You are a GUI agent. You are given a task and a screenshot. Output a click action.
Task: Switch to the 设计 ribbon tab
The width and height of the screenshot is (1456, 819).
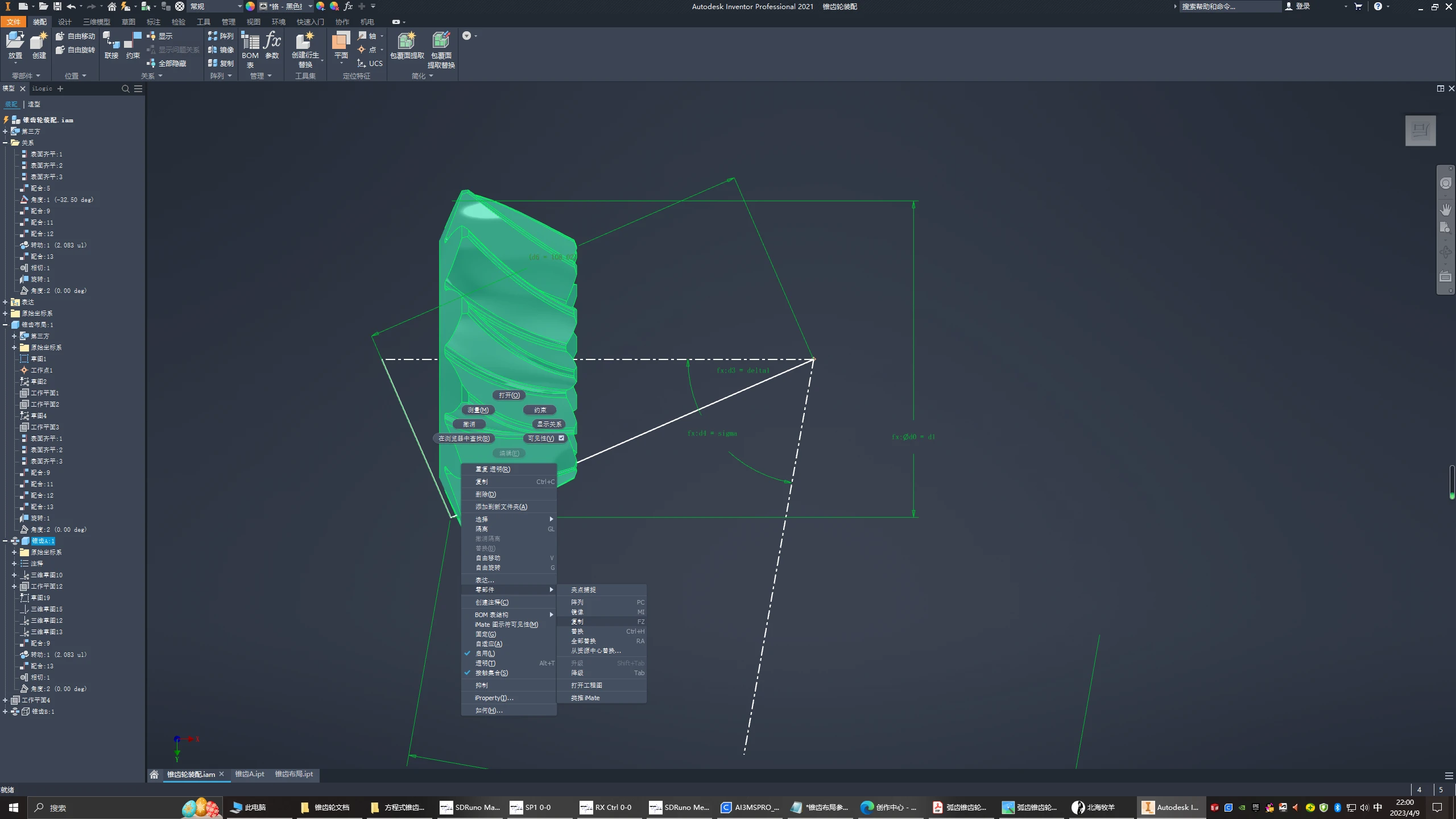65,22
